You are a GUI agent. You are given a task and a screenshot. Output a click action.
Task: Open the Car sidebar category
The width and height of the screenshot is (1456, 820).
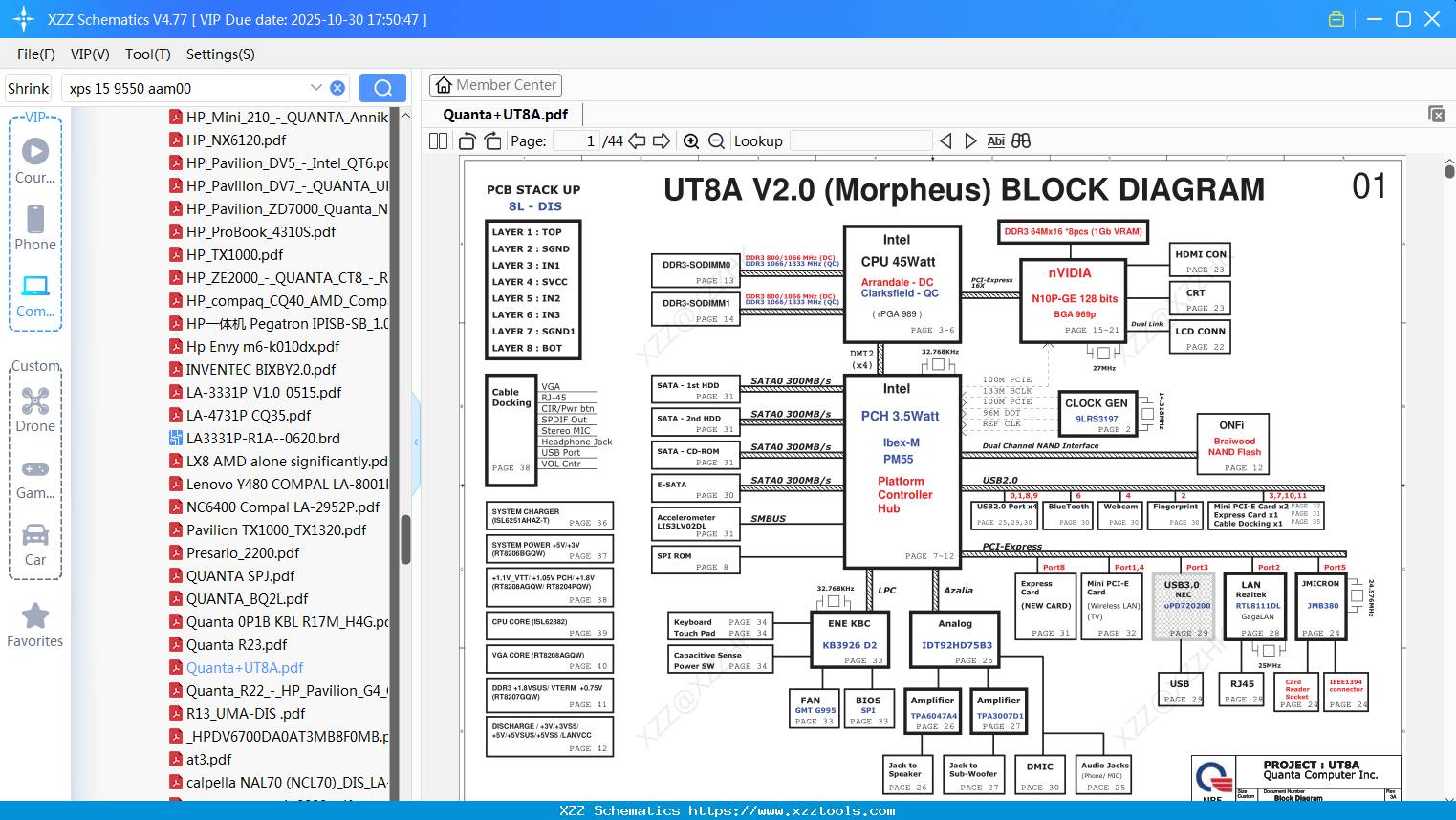point(35,545)
